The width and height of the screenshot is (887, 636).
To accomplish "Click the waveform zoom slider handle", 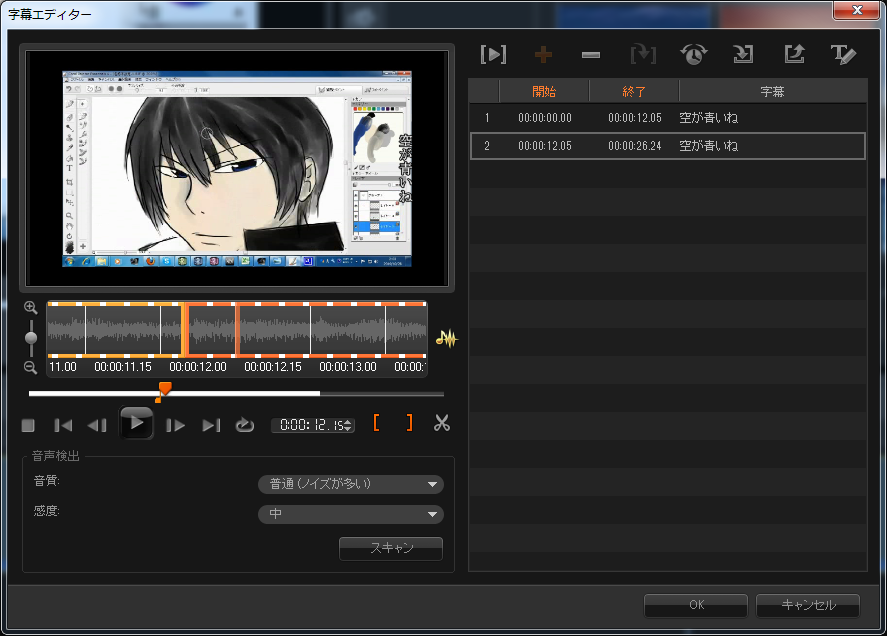I will pos(31,338).
